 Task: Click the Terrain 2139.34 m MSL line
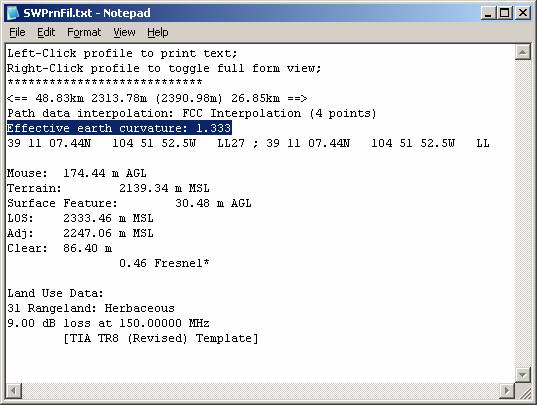(108, 188)
